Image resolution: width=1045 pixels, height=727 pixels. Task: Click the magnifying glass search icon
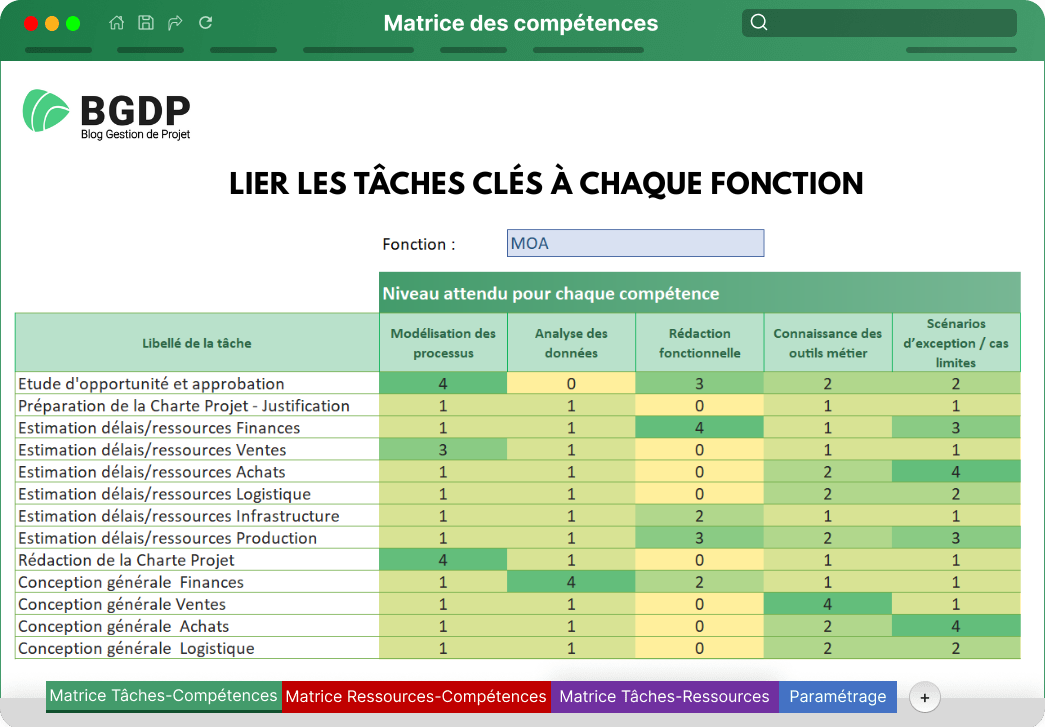point(759,23)
